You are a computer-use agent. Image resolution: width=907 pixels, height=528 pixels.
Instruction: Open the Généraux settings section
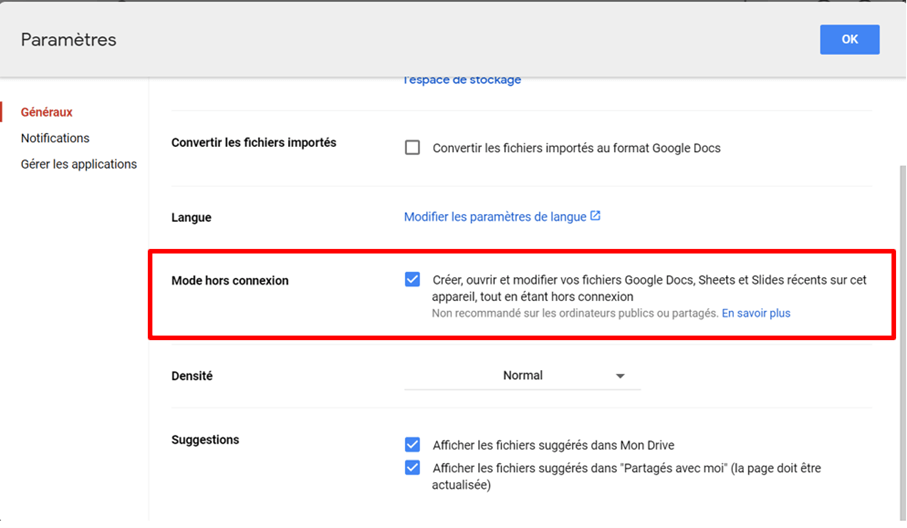pyautogui.click(x=47, y=112)
